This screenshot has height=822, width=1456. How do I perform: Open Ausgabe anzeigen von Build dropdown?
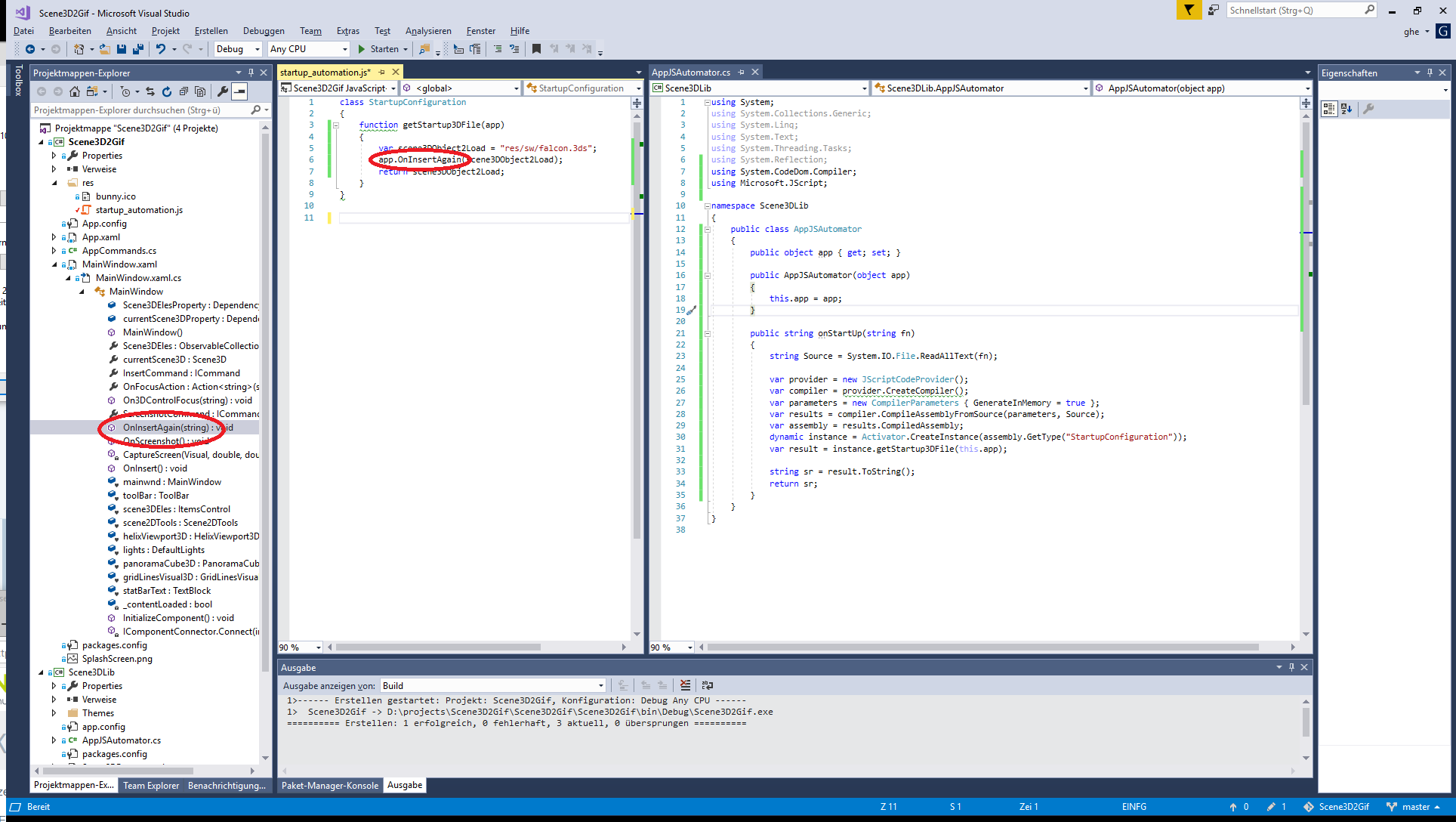coord(493,685)
